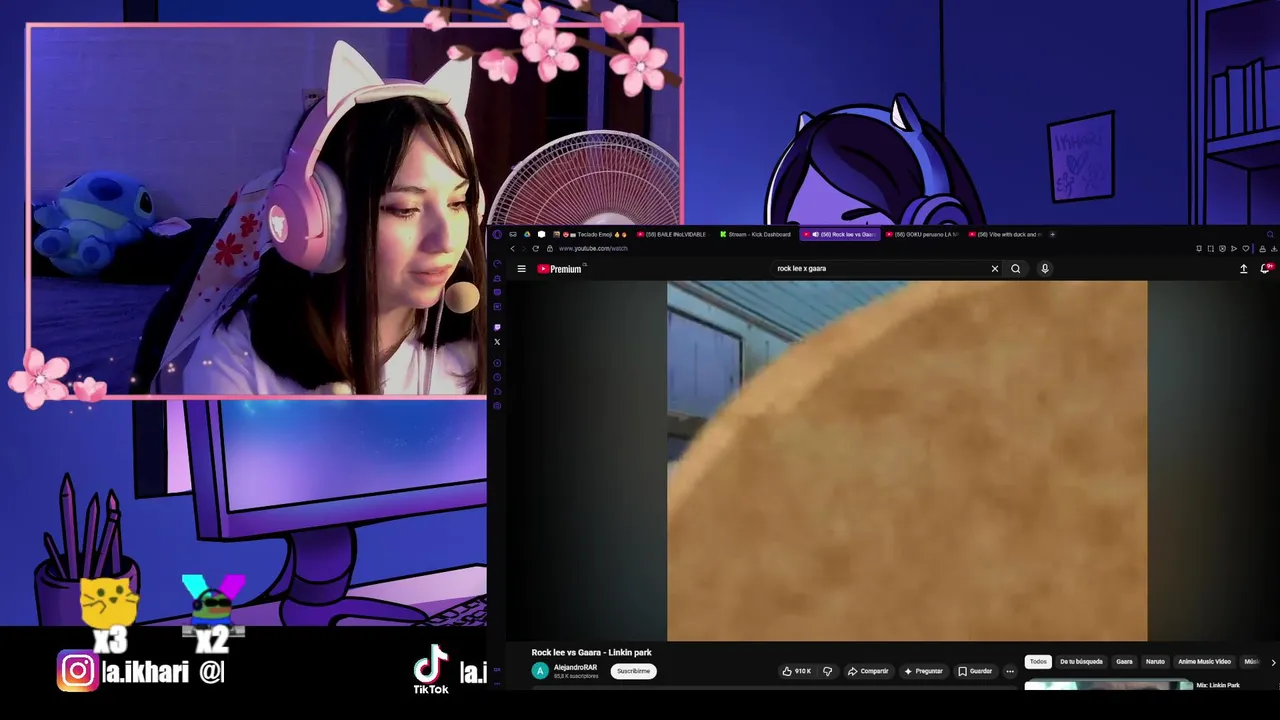This screenshot has width=1280, height=720.
Task: Select the Todos filter chip
Action: tap(1038, 661)
